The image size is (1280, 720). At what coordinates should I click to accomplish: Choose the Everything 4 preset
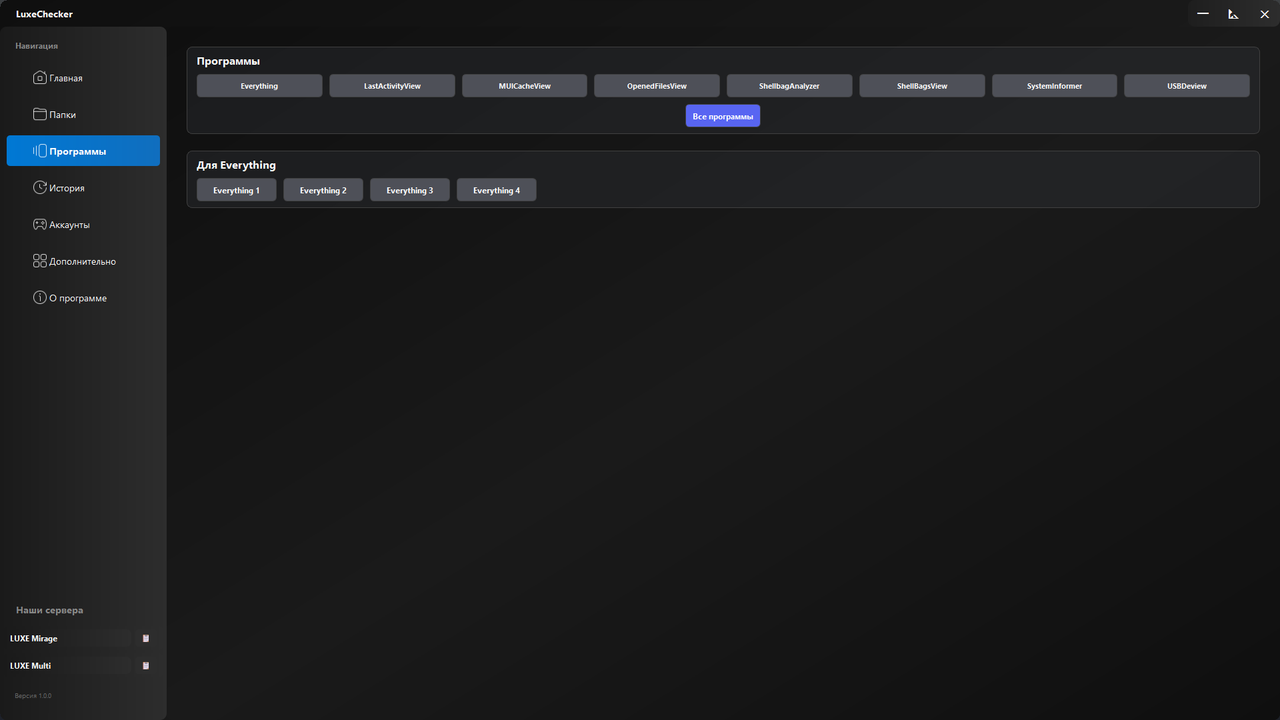tap(497, 190)
